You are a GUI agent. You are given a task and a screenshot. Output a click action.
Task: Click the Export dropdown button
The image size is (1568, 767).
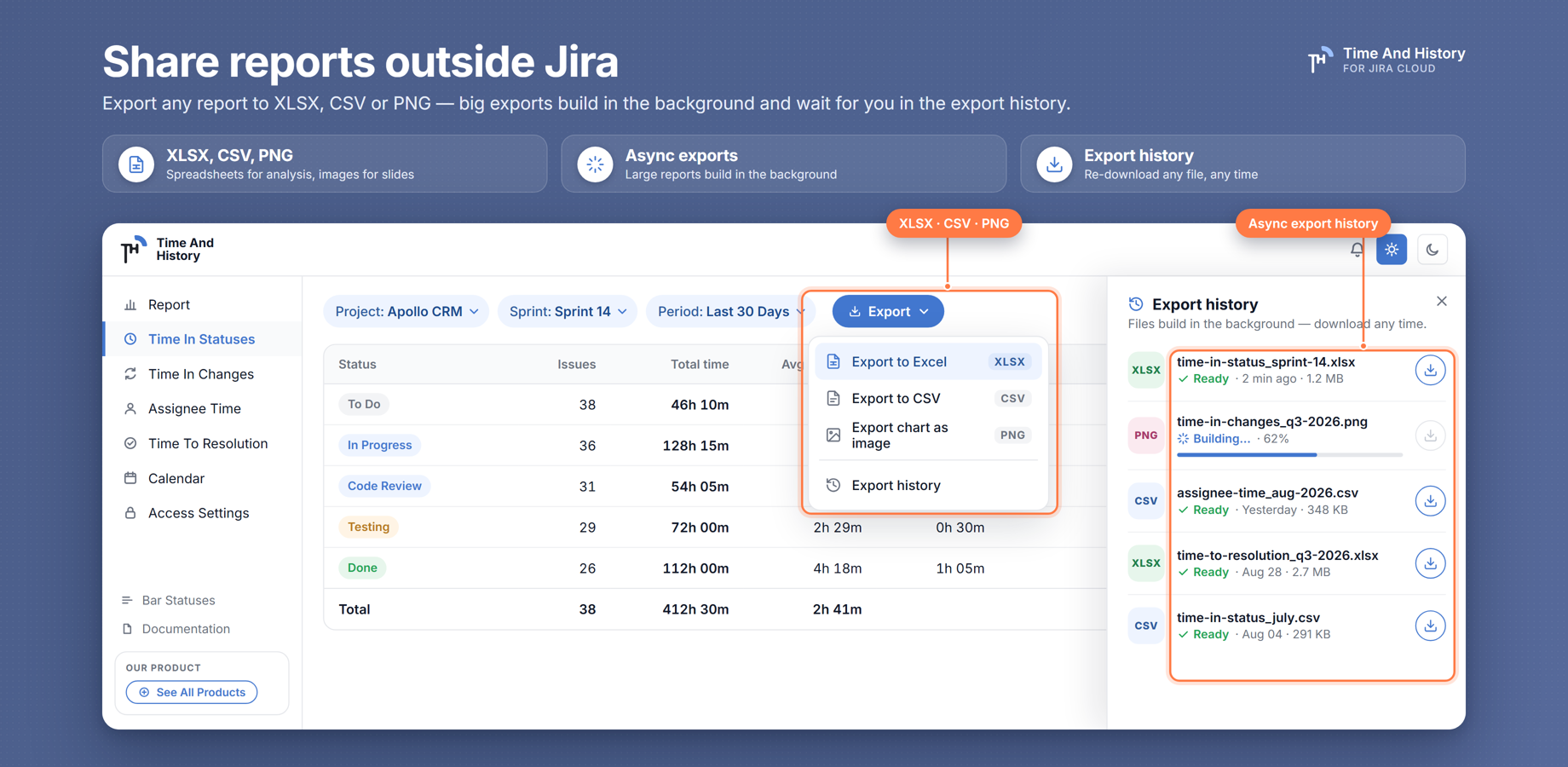[x=888, y=312]
